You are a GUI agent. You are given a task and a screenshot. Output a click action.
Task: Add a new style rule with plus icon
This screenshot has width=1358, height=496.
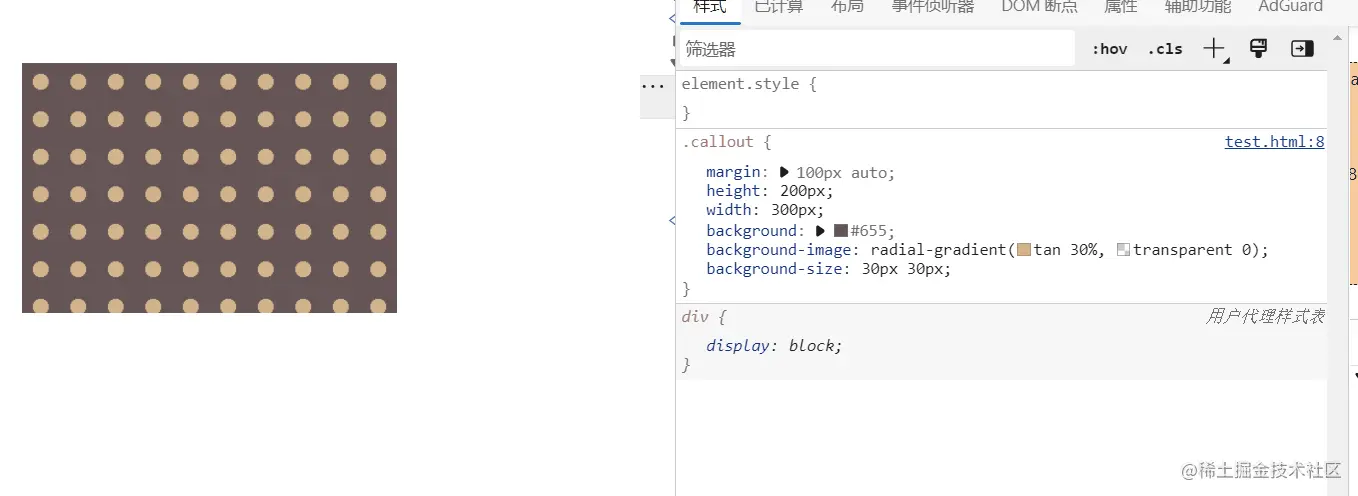1214,49
